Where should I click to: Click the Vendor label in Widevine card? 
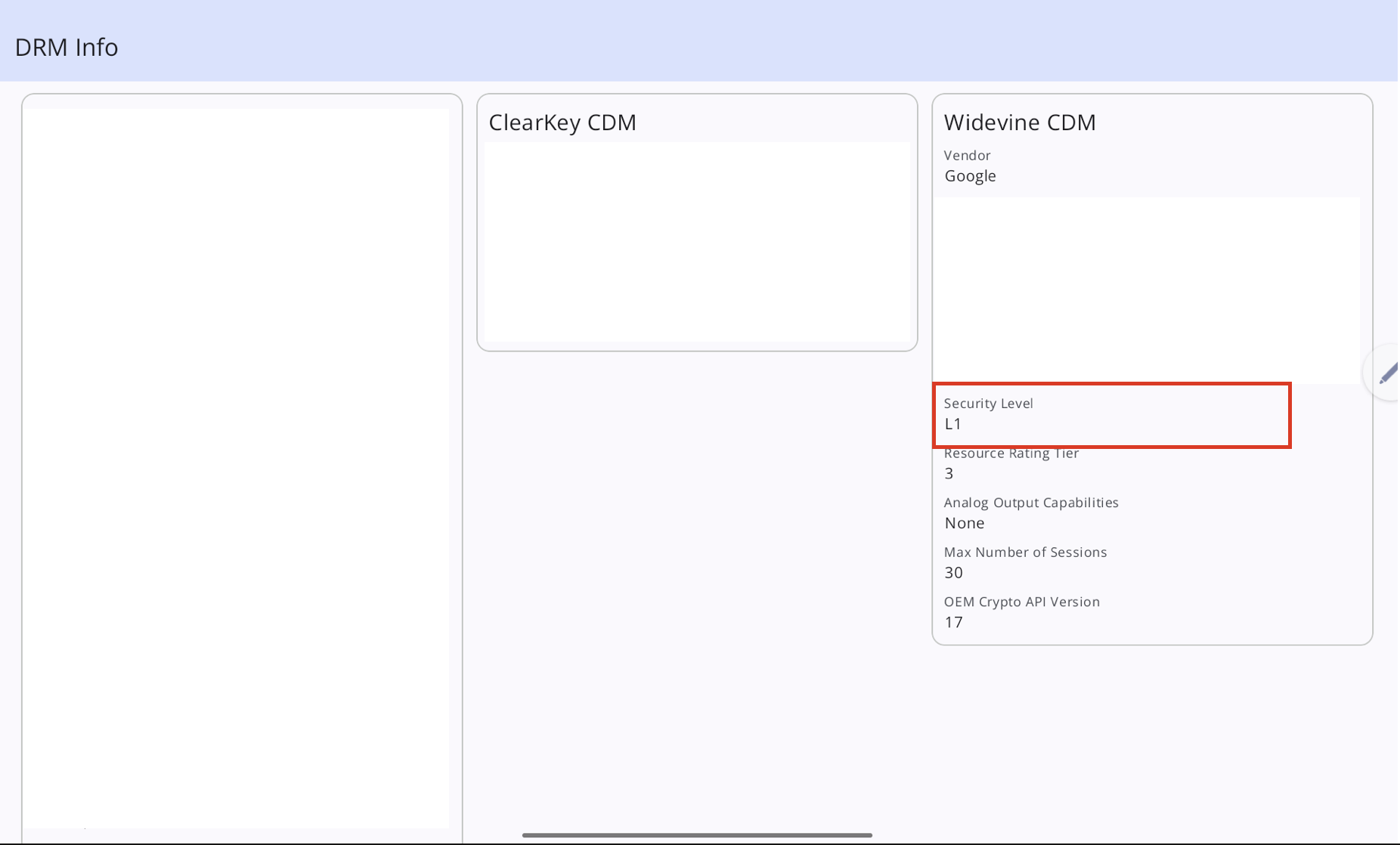[x=967, y=155]
